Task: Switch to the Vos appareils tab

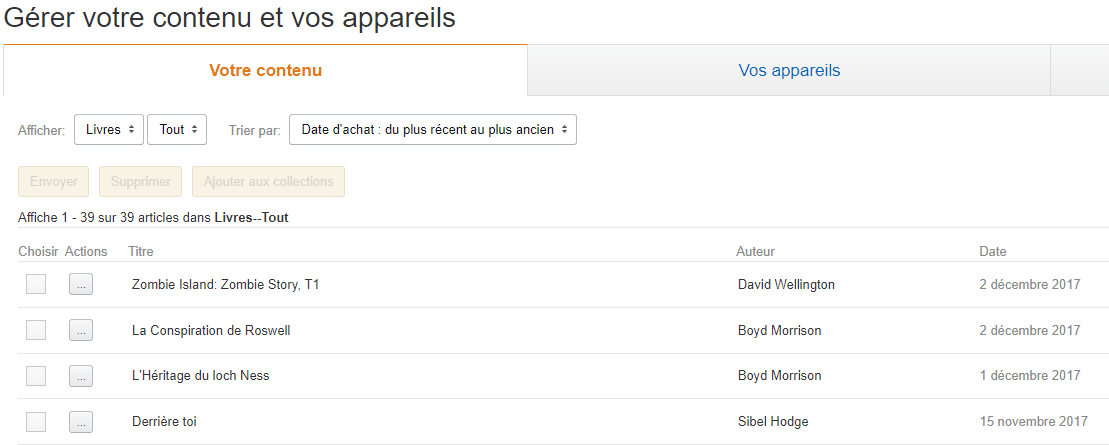Action: (789, 71)
